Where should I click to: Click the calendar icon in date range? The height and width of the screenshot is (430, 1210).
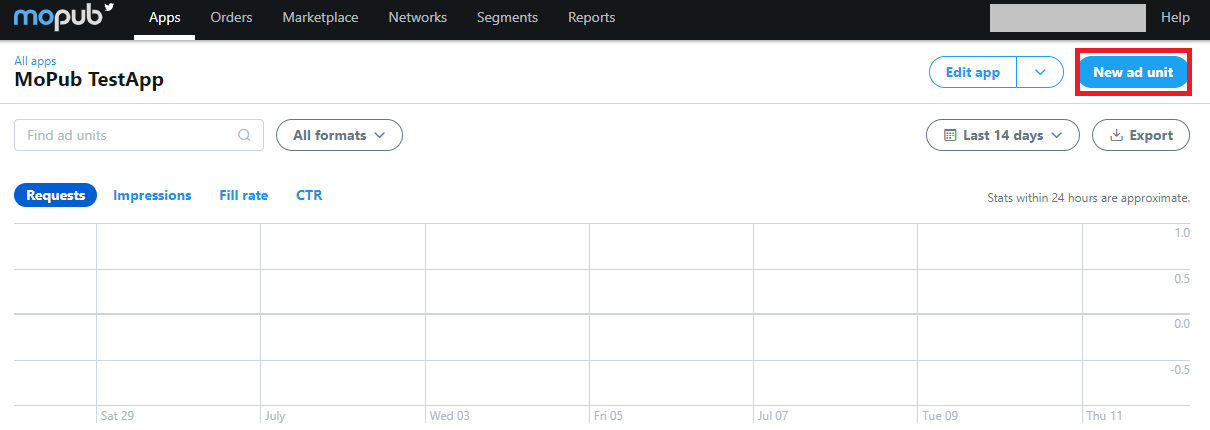[x=949, y=135]
